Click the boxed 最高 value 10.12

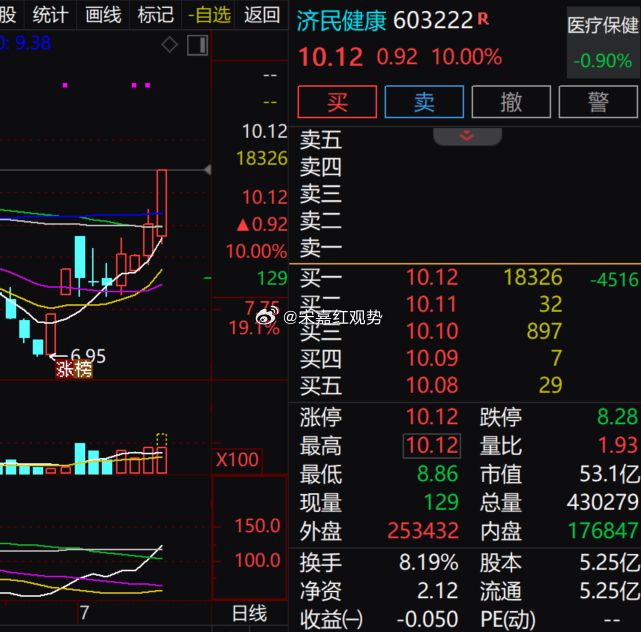[x=432, y=446]
